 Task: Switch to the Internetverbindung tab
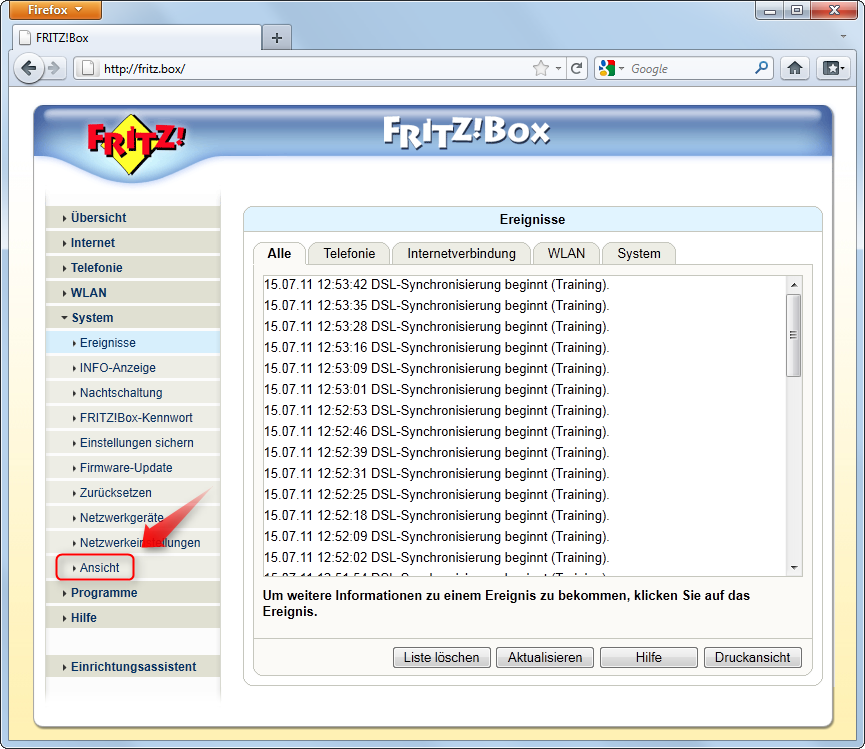pos(460,253)
